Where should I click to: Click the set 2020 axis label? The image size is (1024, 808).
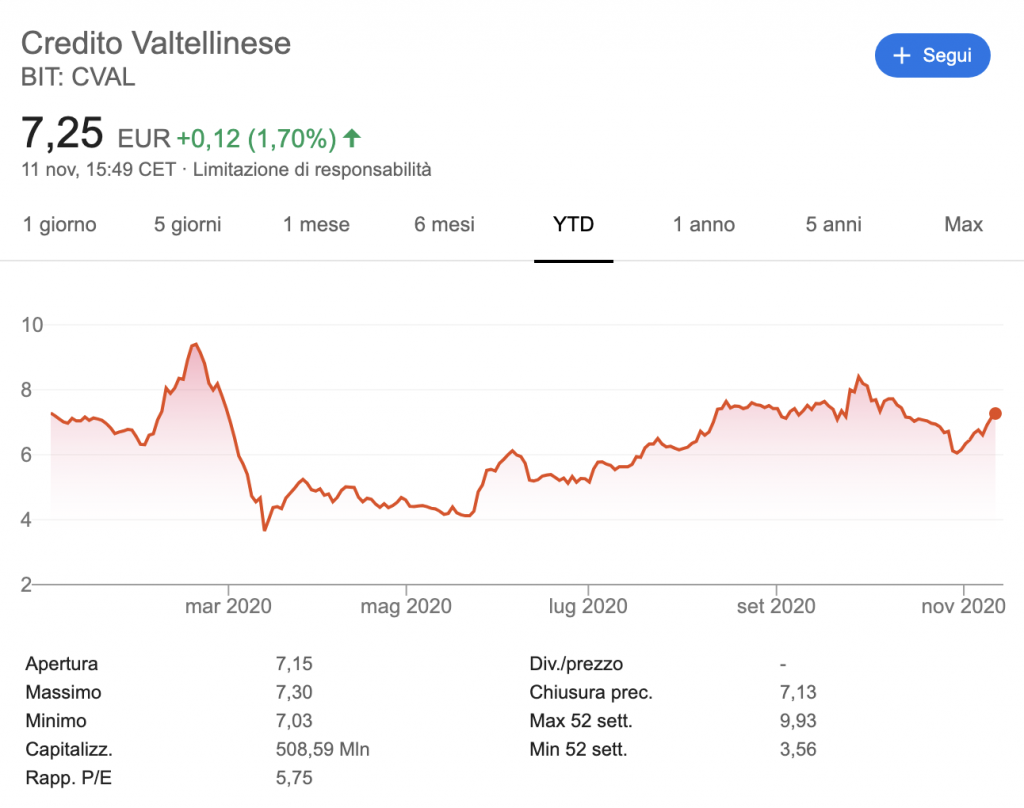point(775,606)
